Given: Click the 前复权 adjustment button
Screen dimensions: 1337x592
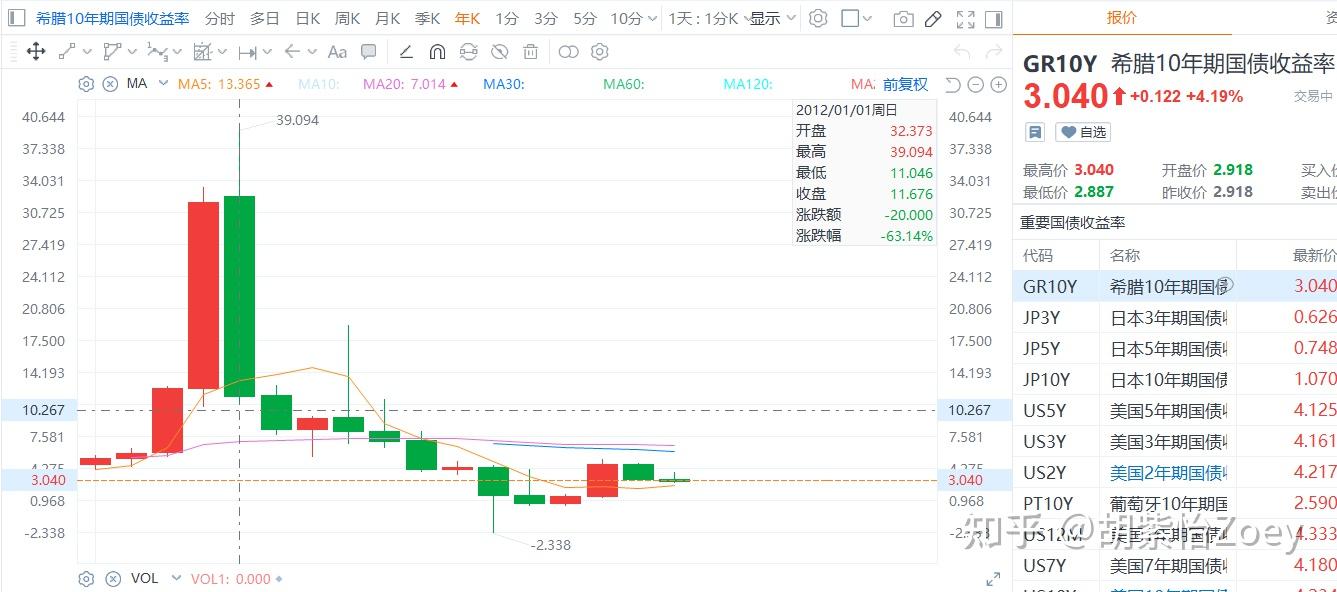Looking at the screenshot, I should [905, 85].
